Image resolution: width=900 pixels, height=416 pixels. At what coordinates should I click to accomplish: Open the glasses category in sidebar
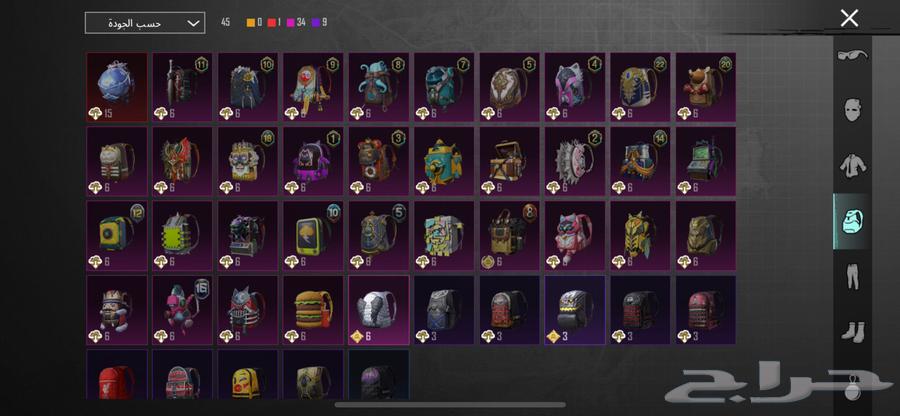(x=852, y=56)
